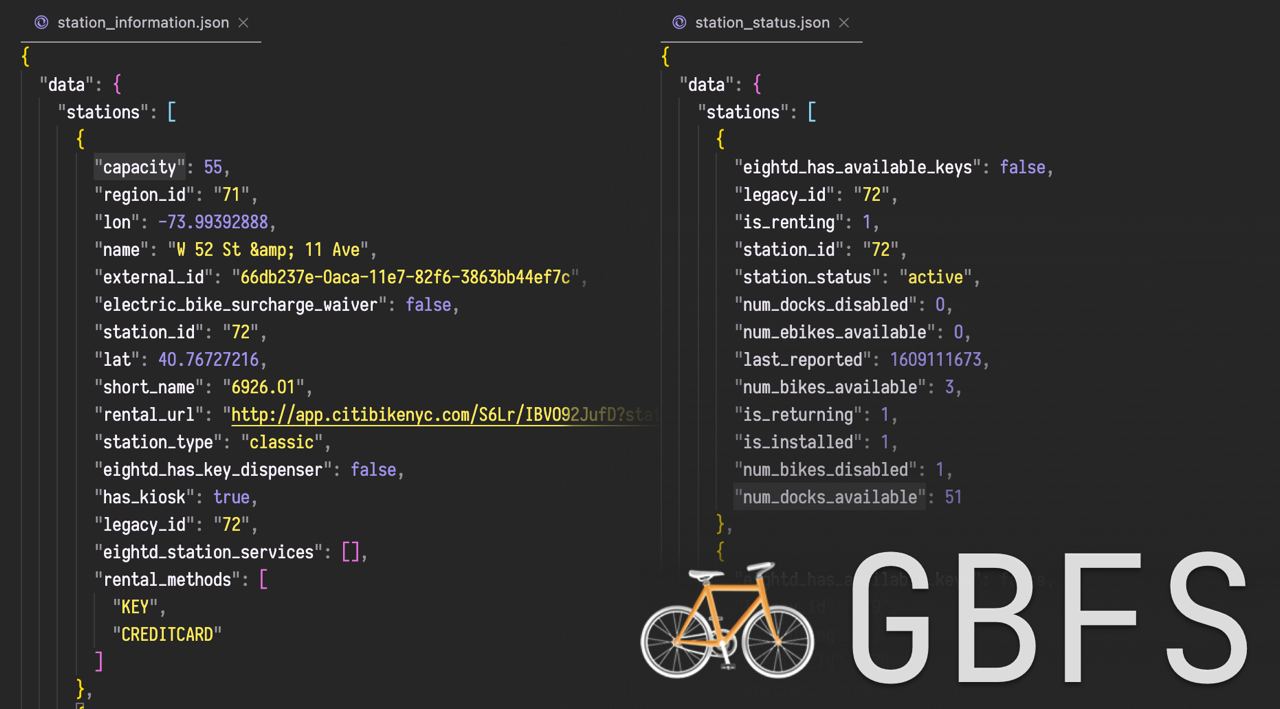Image resolution: width=1280 pixels, height=709 pixels.
Task: Click the true value of has_kiosk
Action: (233, 497)
